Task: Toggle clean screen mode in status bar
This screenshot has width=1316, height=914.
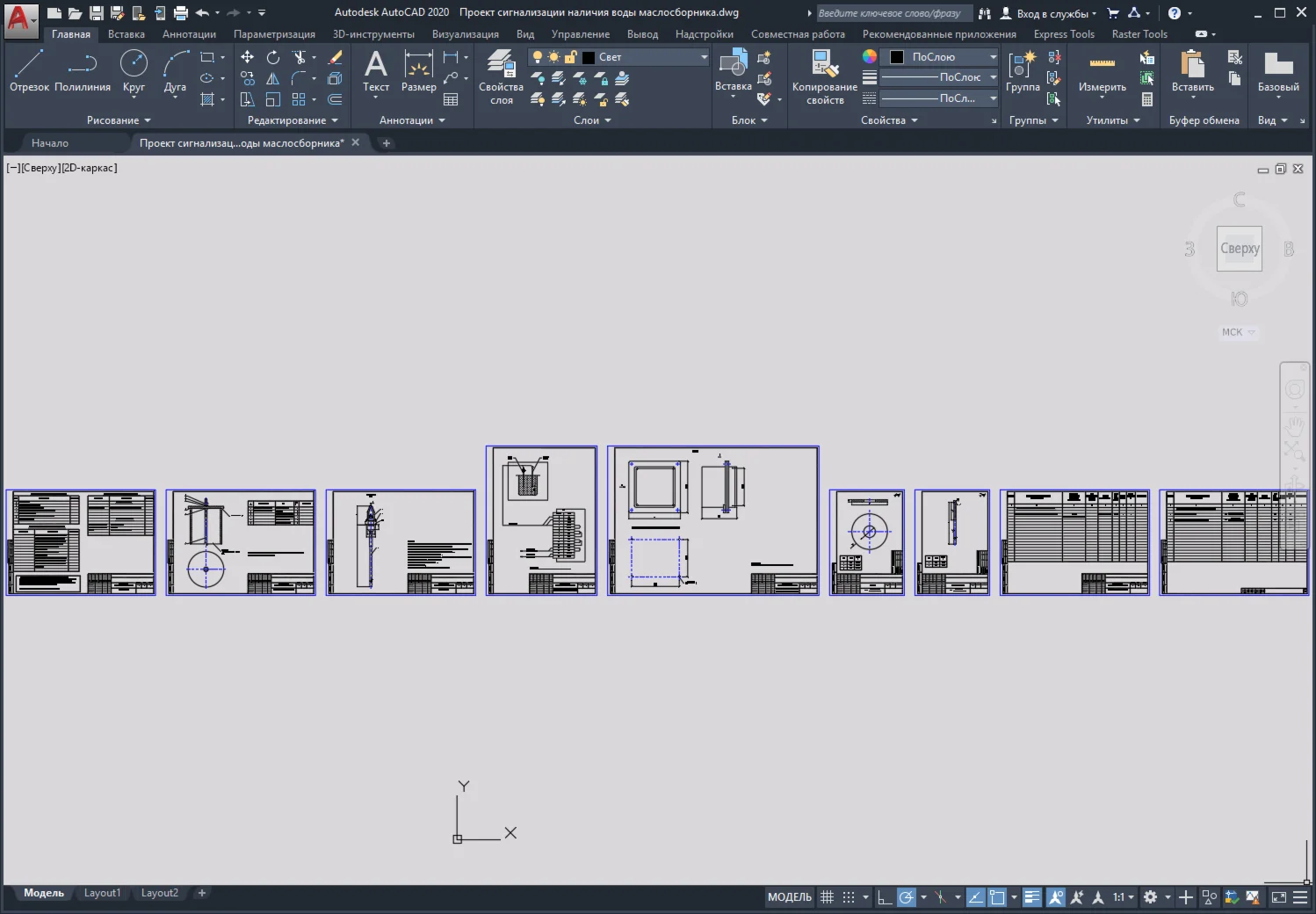Action: [x=1279, y=897]
